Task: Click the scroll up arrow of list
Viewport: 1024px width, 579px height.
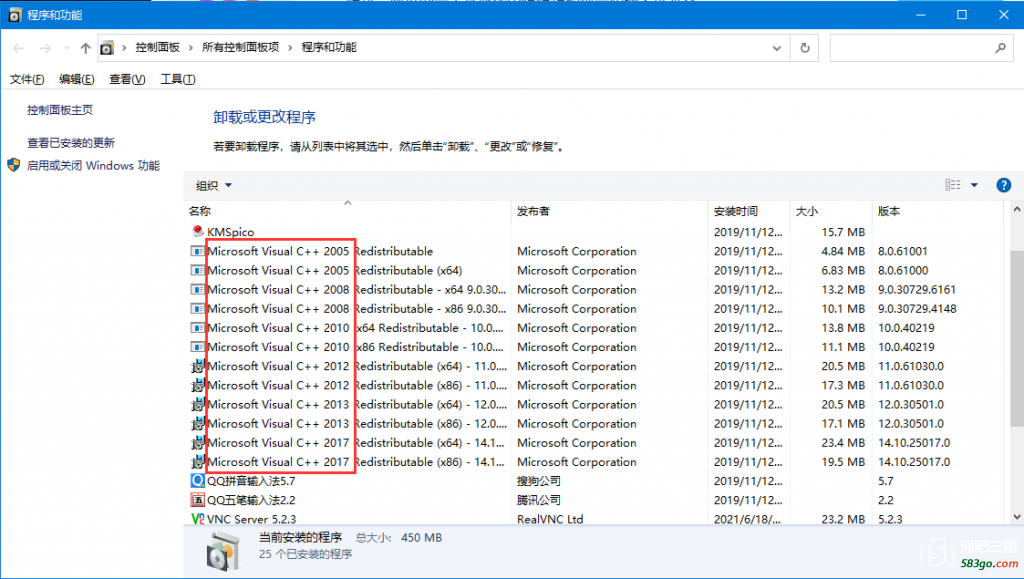Action: tap(1017, 210)
